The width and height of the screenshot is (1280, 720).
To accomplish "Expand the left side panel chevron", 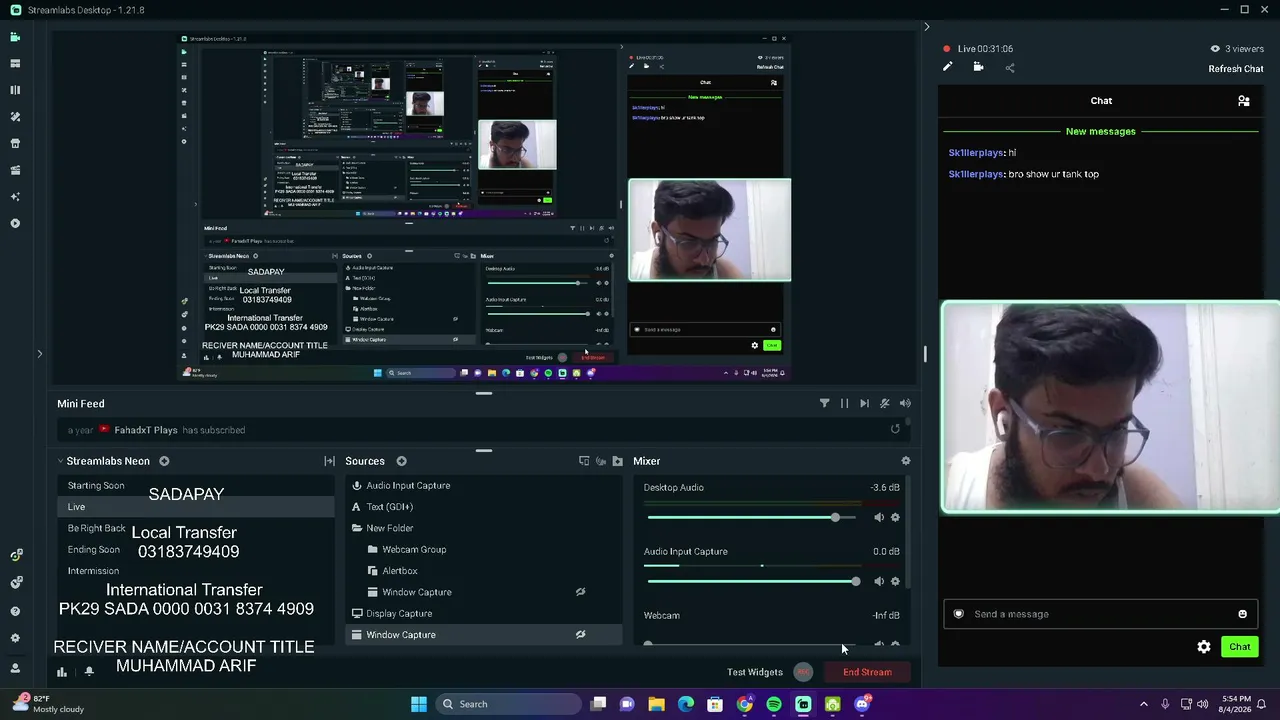I will point(40,353).
